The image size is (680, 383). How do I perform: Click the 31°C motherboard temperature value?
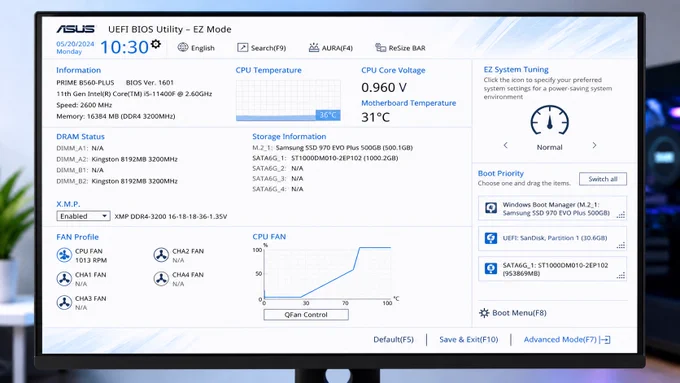376,117
